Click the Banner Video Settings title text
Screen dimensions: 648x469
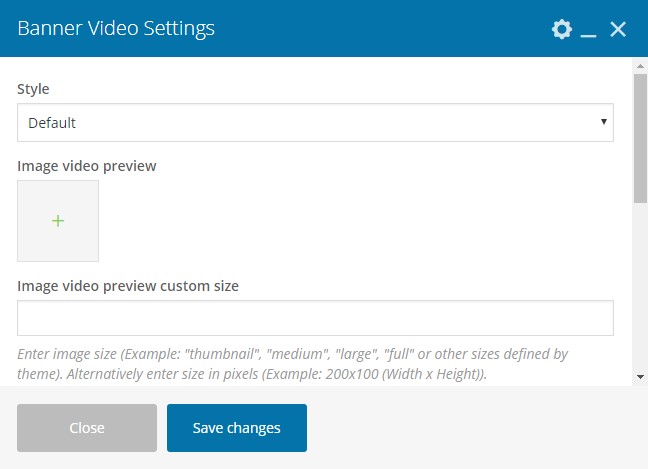pos(116,29)
